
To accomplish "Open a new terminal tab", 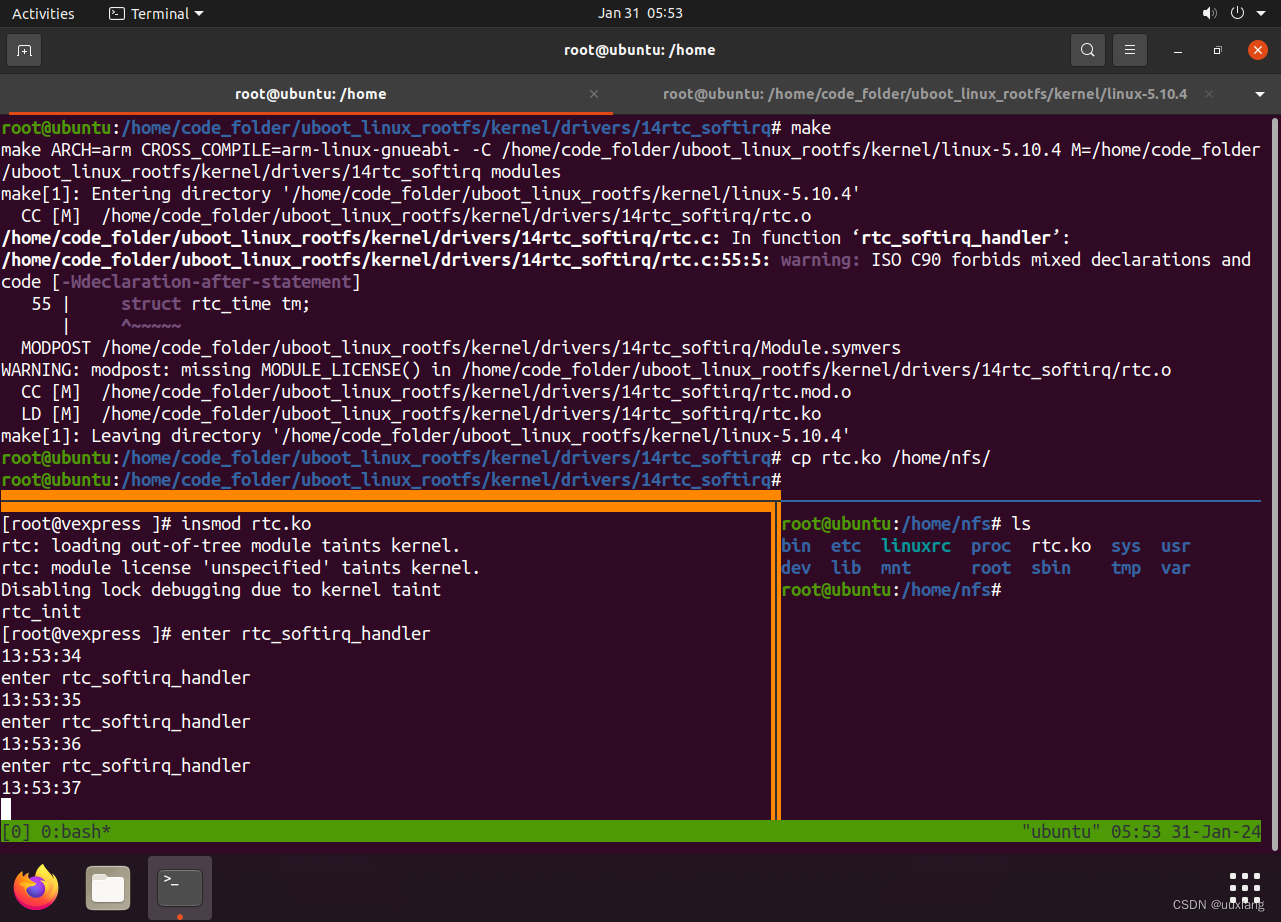I will click(24, 50).
